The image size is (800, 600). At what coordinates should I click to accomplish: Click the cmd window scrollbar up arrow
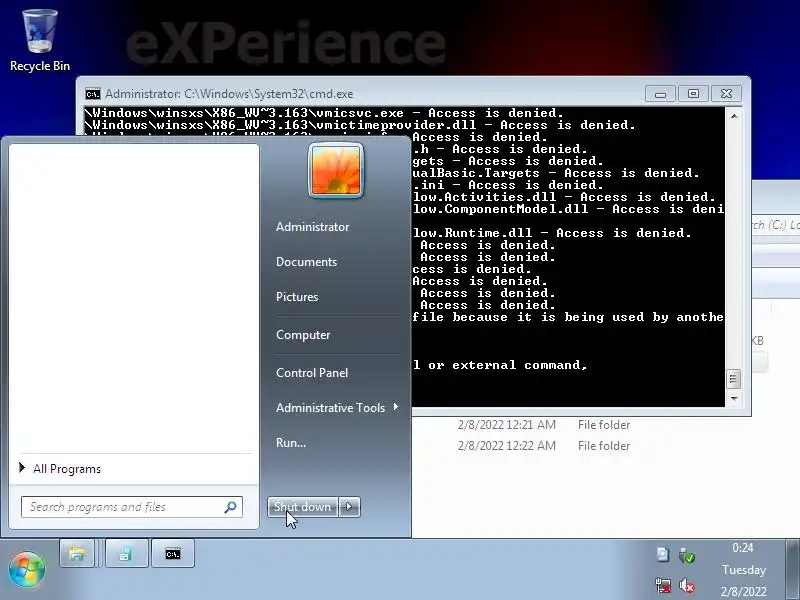pos(734,116)
